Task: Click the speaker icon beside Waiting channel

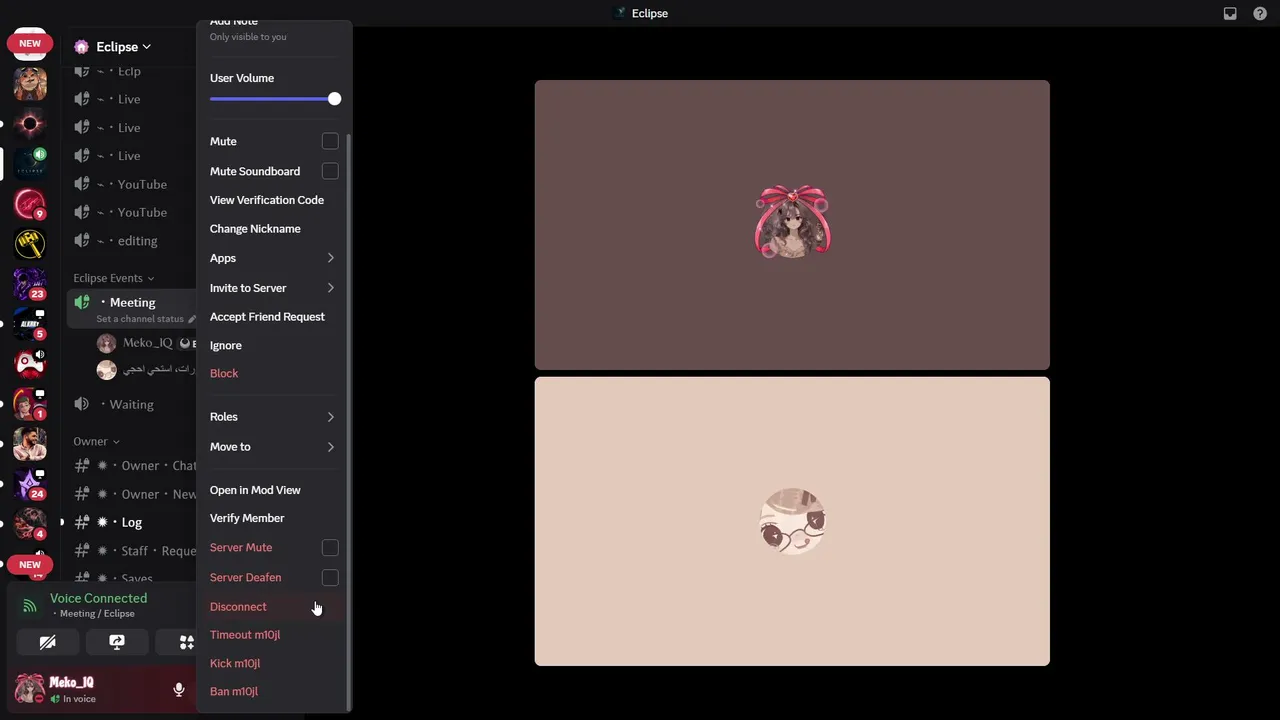Action: point(82,404)
